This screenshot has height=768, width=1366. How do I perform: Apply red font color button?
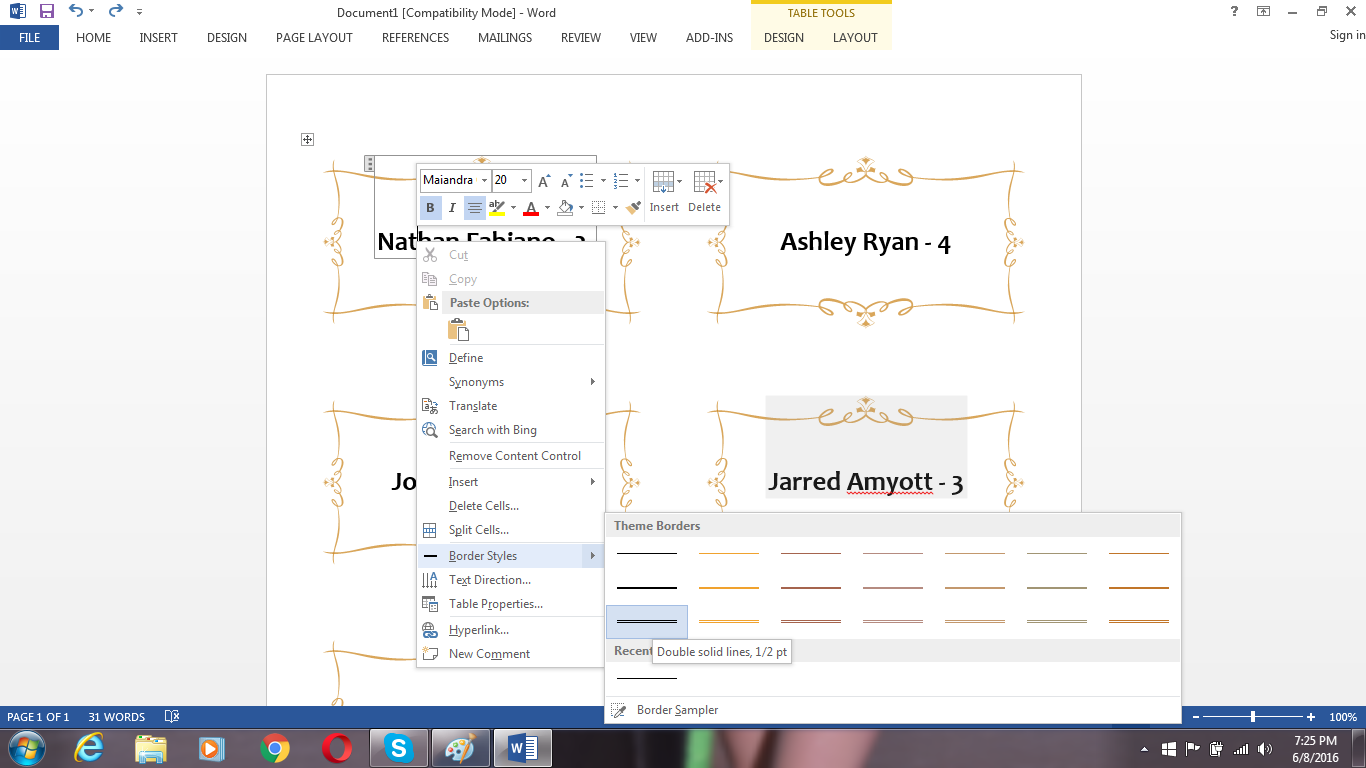click(x=531, y=208)
